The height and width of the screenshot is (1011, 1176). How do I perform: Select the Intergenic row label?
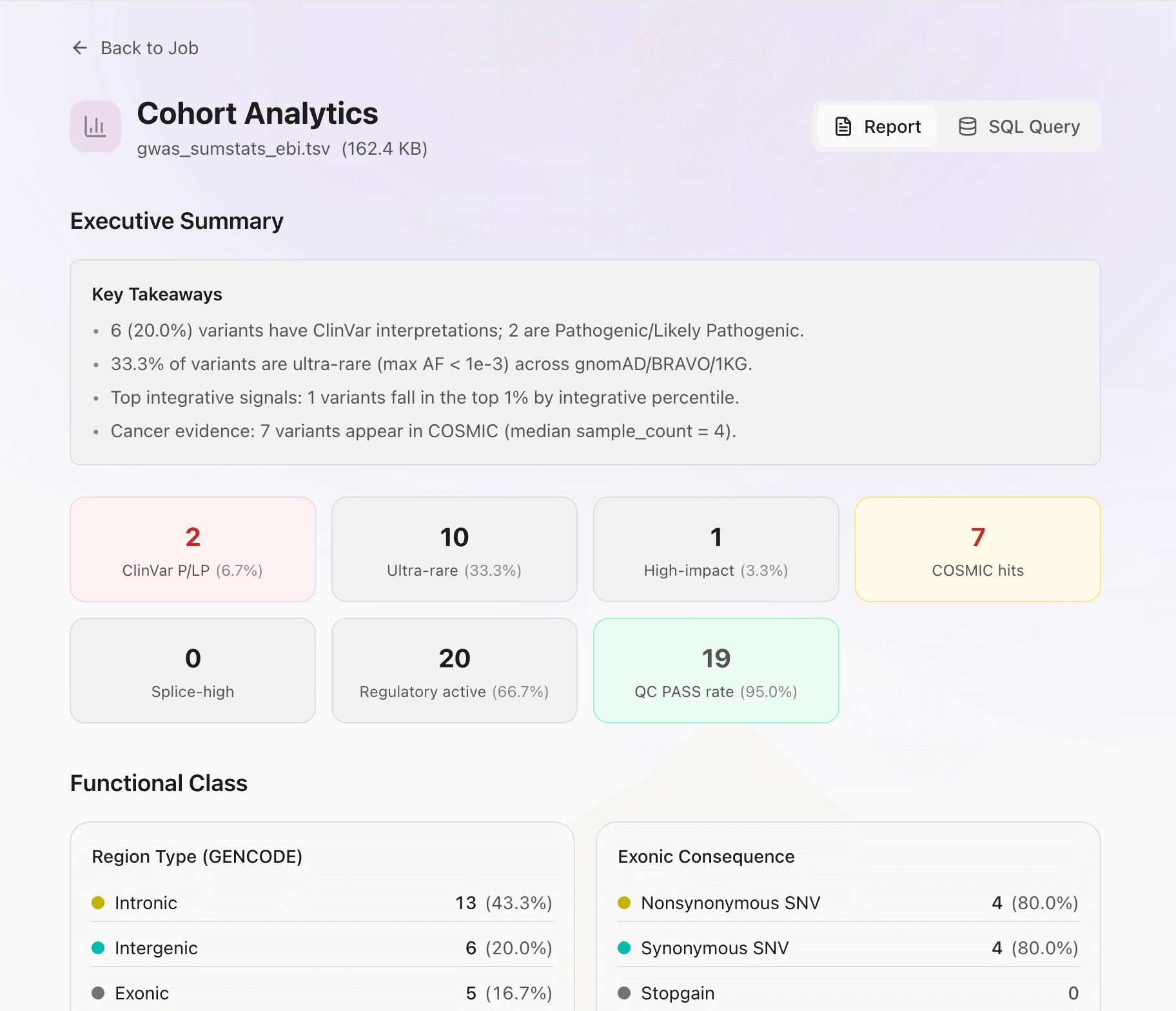tap(156, 948)
